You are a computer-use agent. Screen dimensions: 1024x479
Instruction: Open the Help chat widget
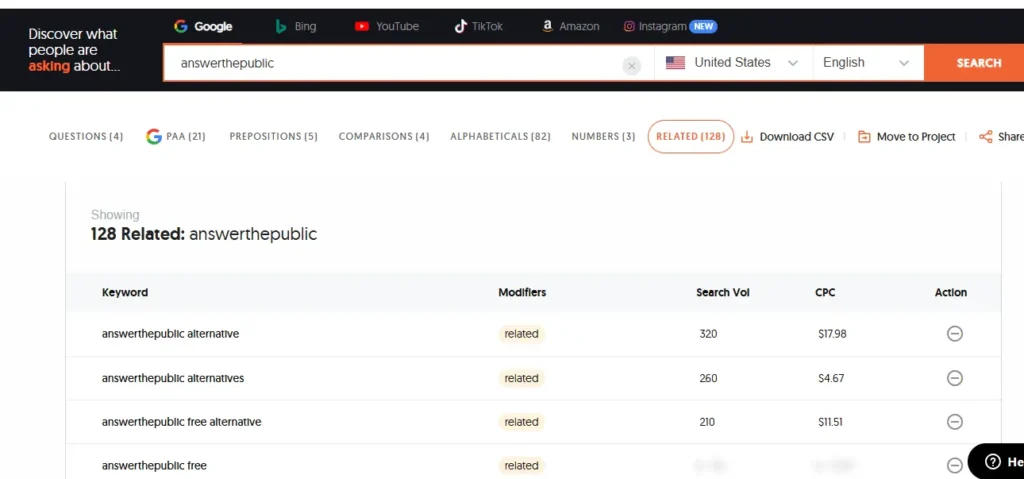[997, 461]
